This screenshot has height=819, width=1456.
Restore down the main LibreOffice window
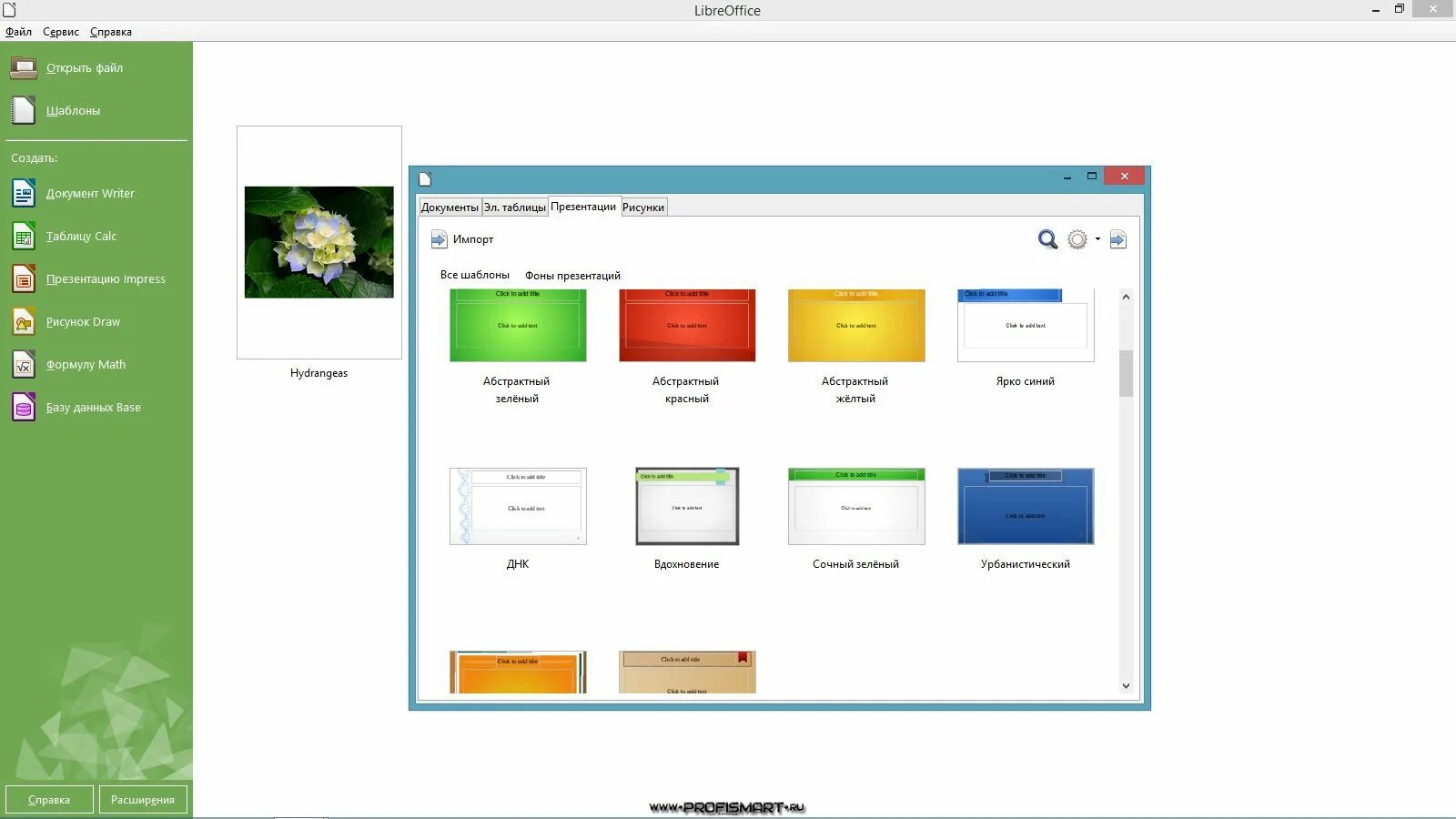coord(1400,9)
